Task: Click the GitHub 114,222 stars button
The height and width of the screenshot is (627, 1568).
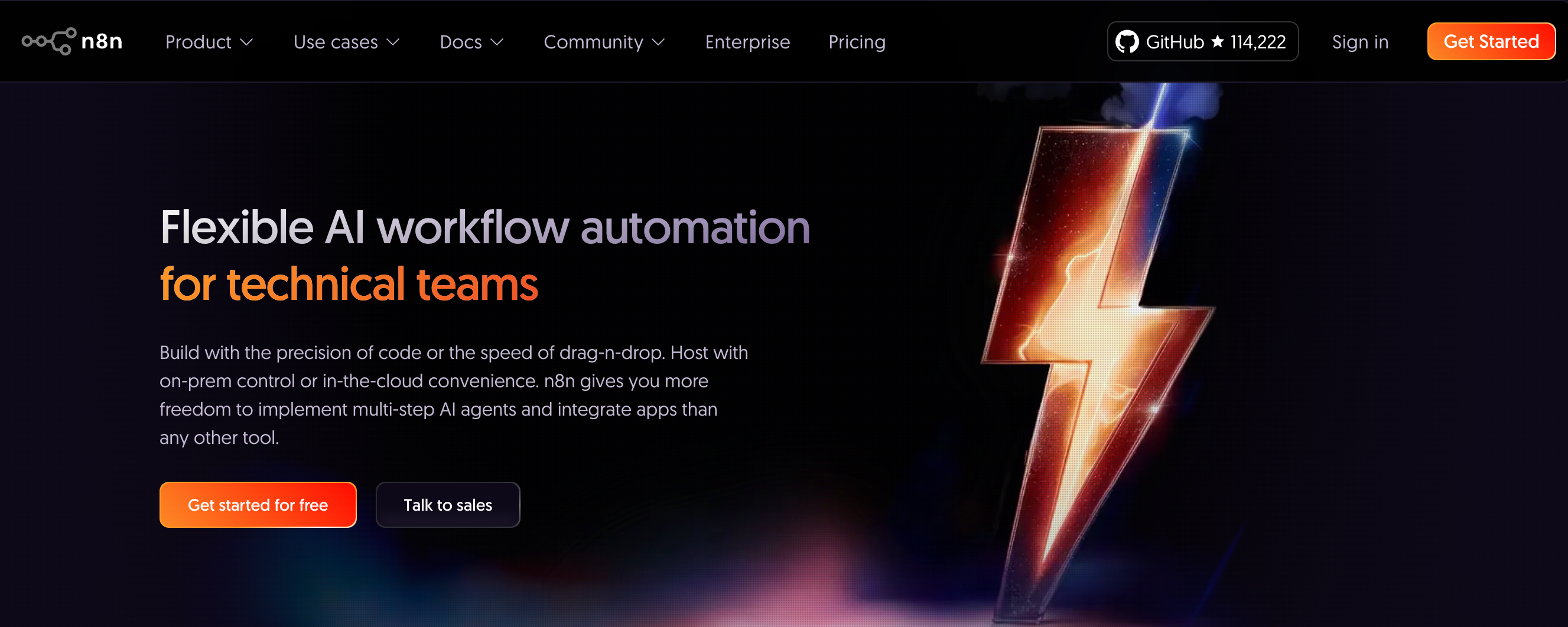Action: click(x=1203, y=41)
